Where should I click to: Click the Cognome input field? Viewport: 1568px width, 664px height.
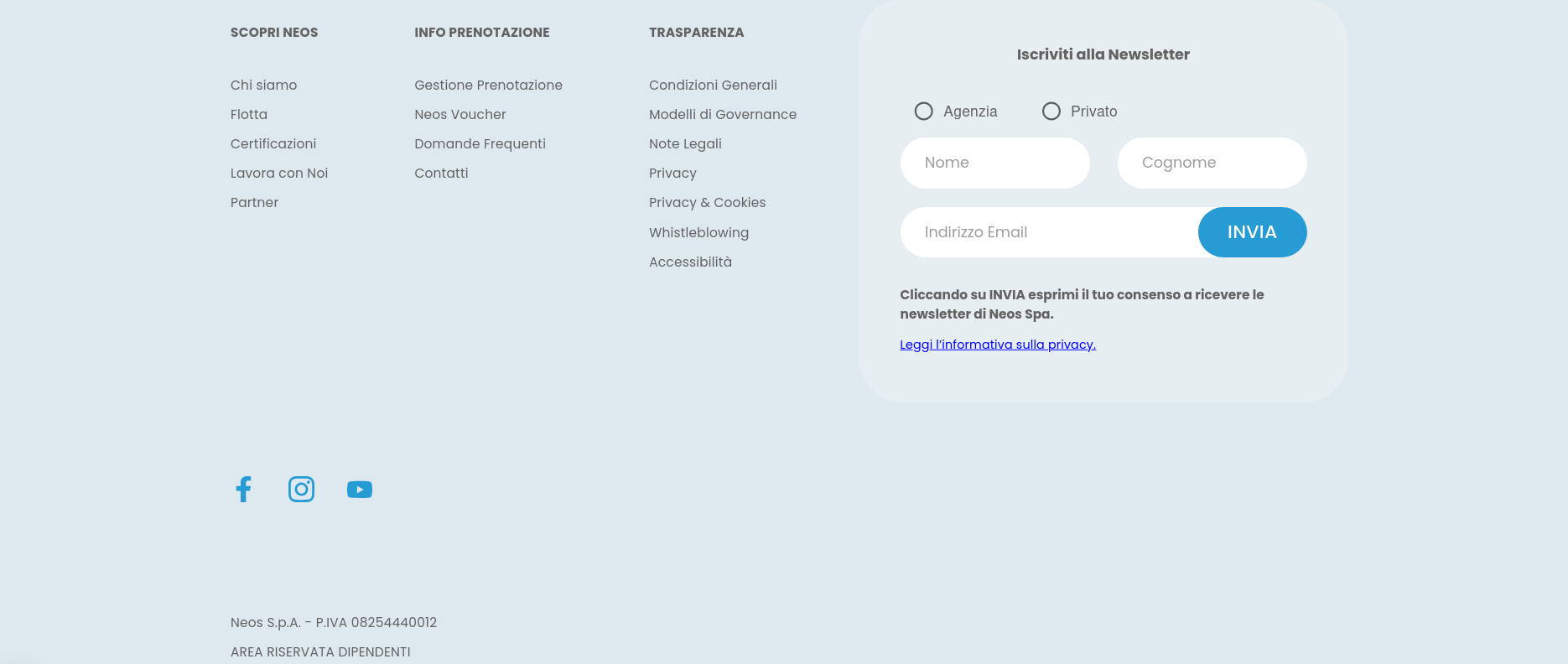click(1212, 163)
